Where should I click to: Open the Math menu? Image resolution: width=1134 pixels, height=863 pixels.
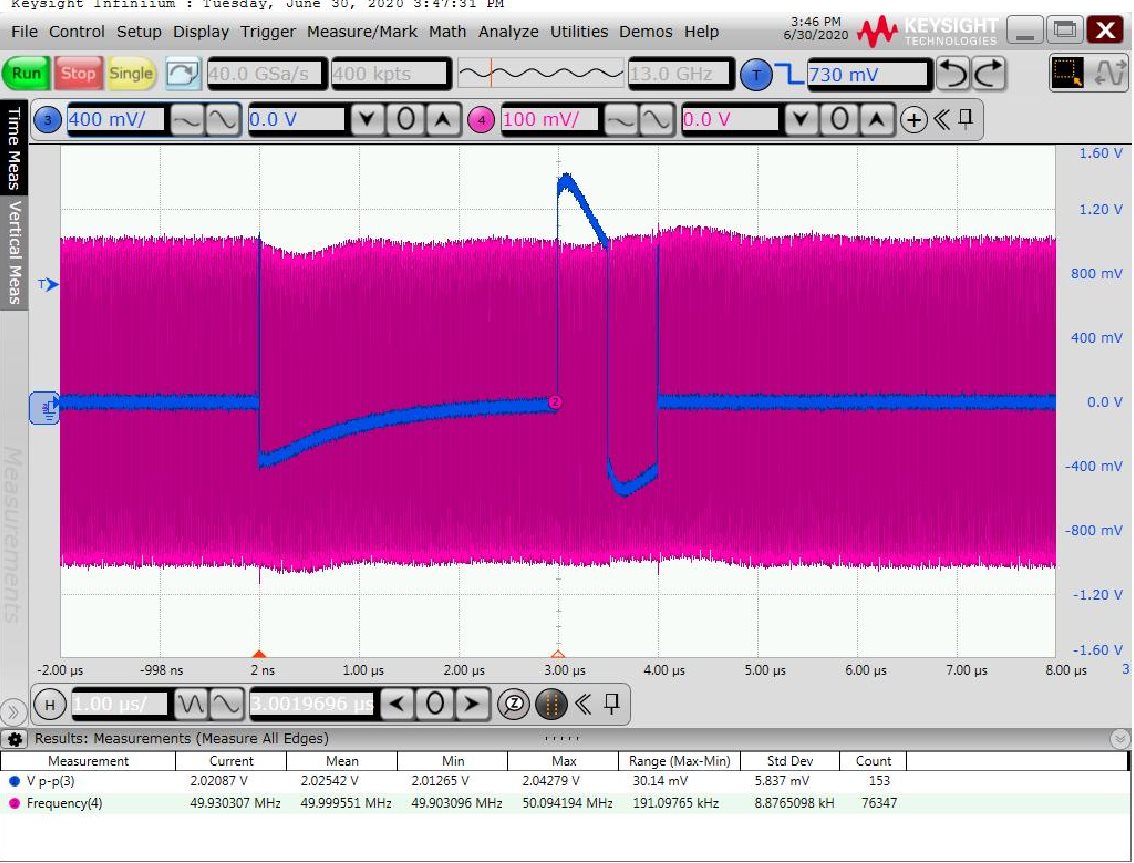tap(448, 32)
